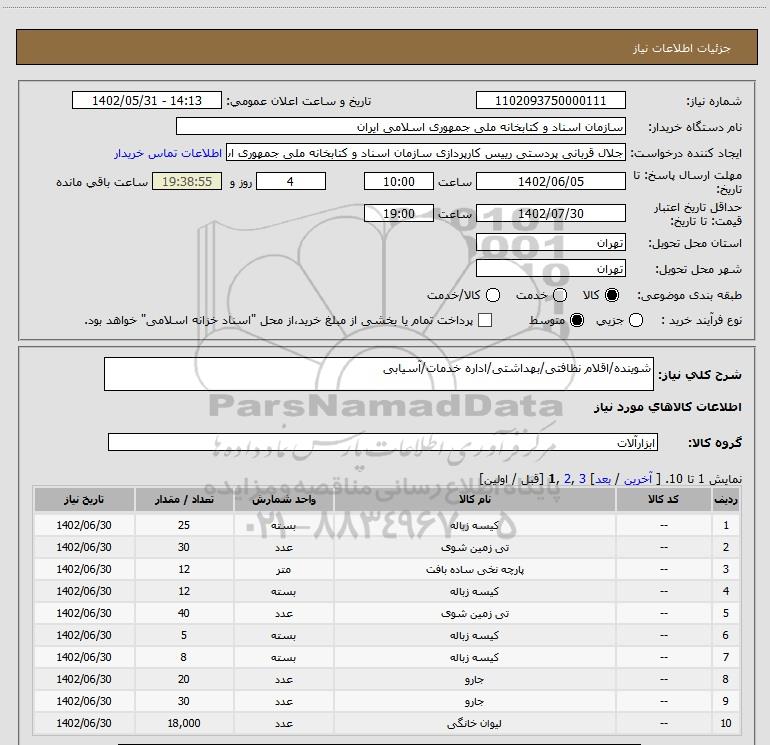Open page 3 of the items list

582,478
